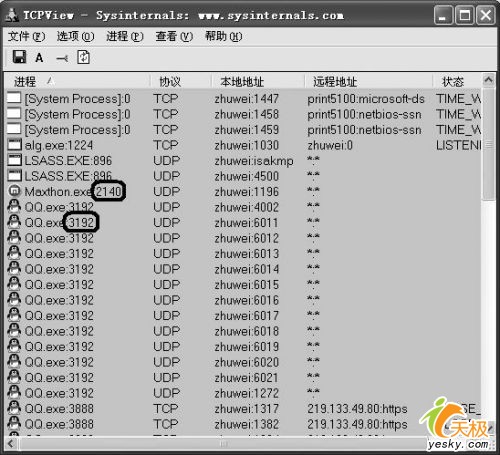Click remote address zhuwei:0
The height and width of the screenshot is (455, 500).
click(x=330, y=145)
